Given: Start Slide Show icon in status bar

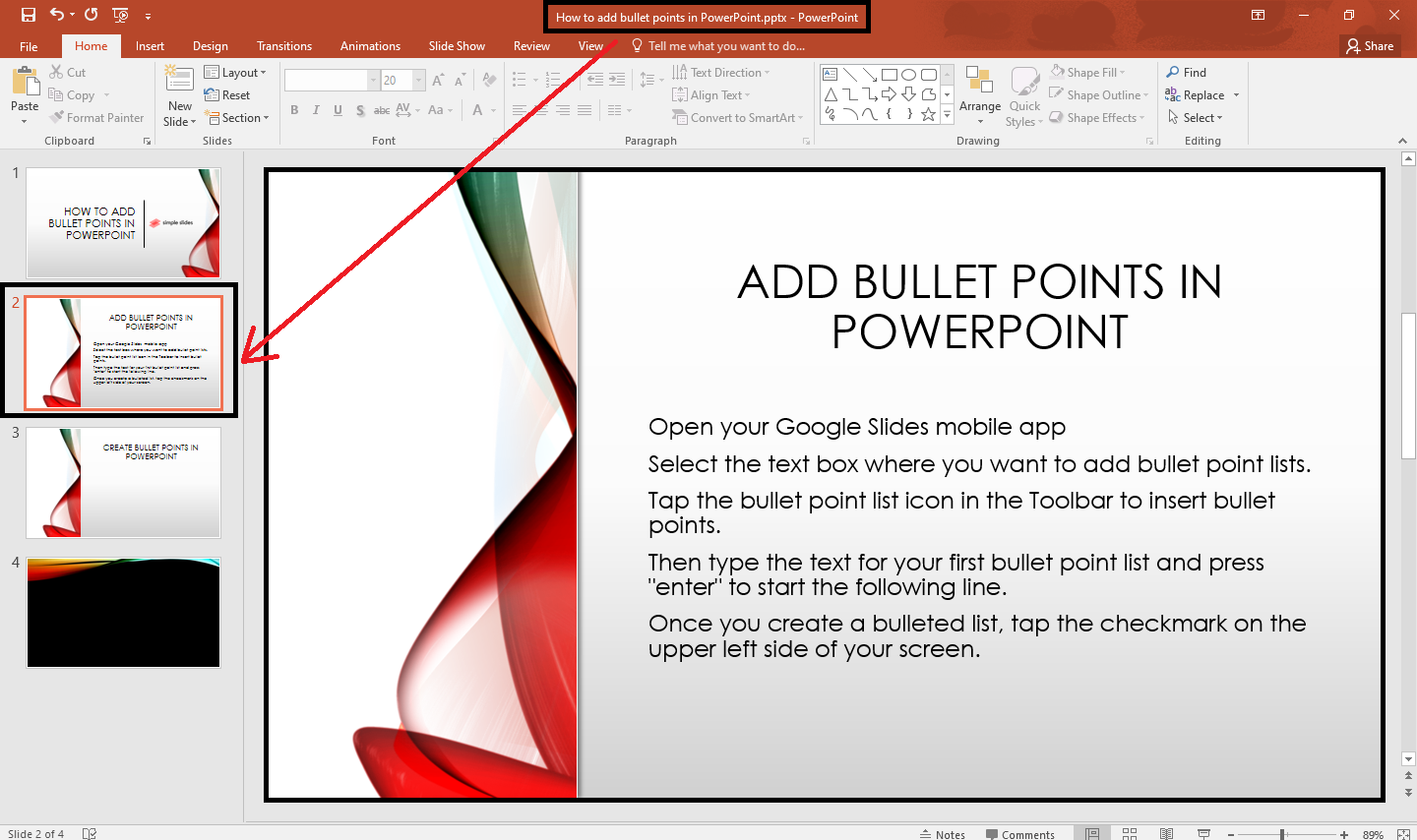Looking at the screenshot, I should click(x=1203, y=833).
